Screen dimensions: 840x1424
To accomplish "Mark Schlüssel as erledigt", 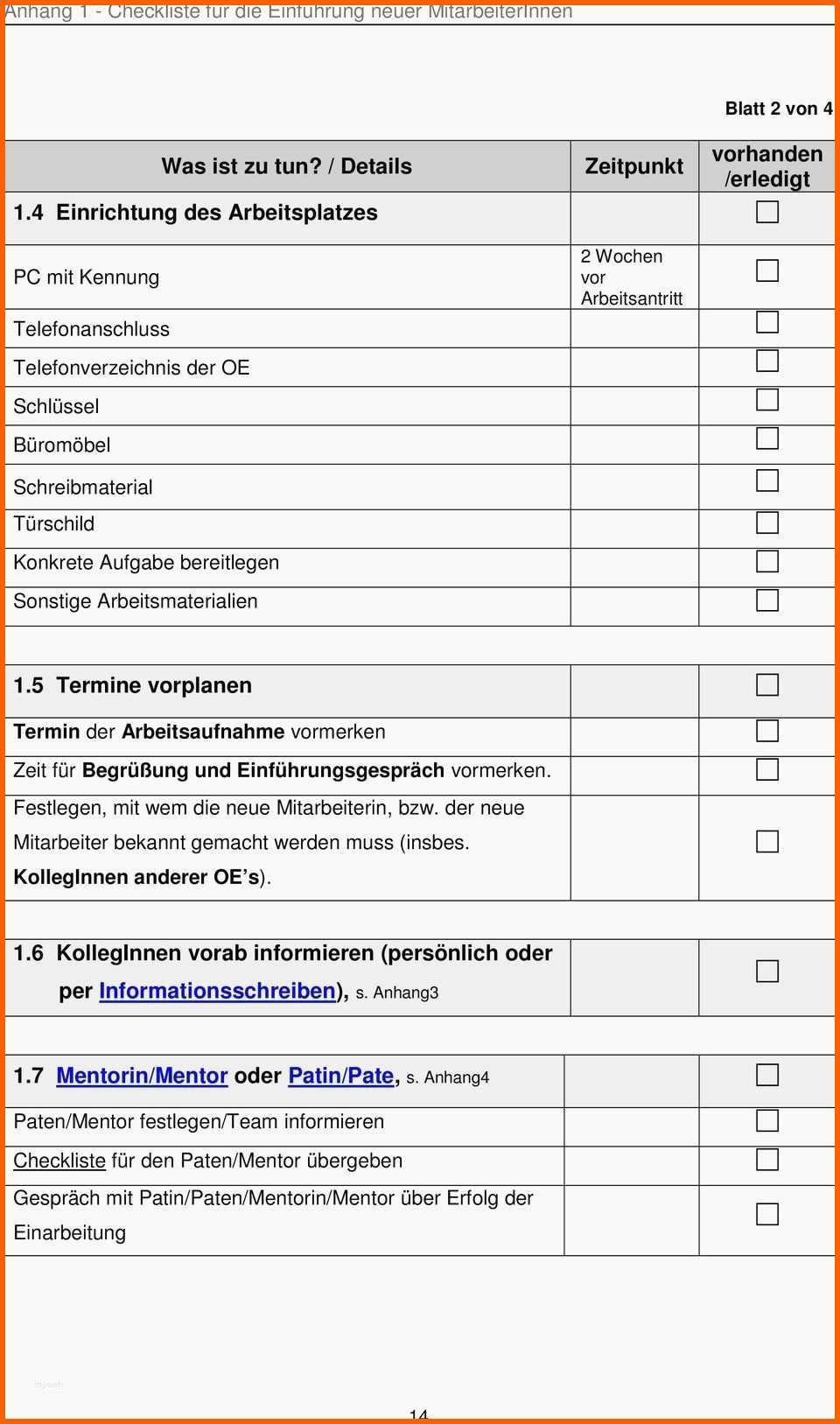I will click(x=767, y=399).
